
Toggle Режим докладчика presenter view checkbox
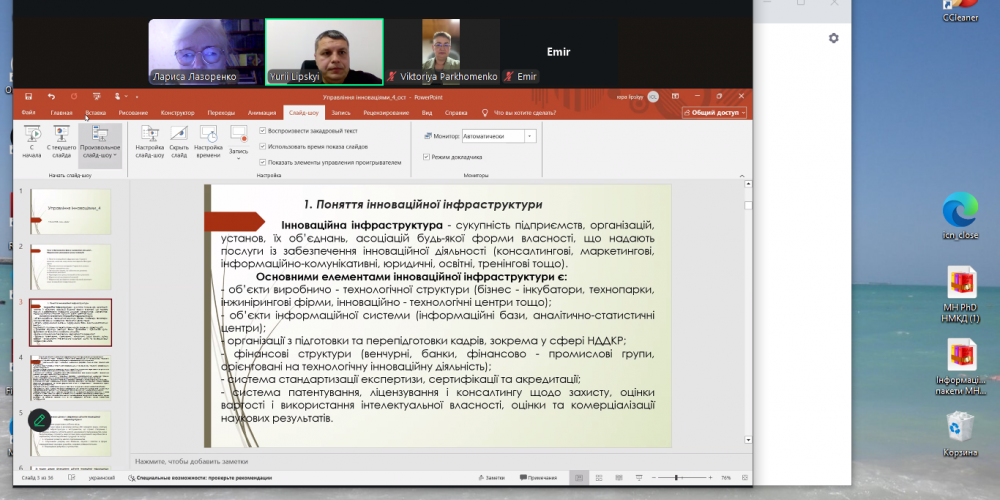tap(426, 157)
